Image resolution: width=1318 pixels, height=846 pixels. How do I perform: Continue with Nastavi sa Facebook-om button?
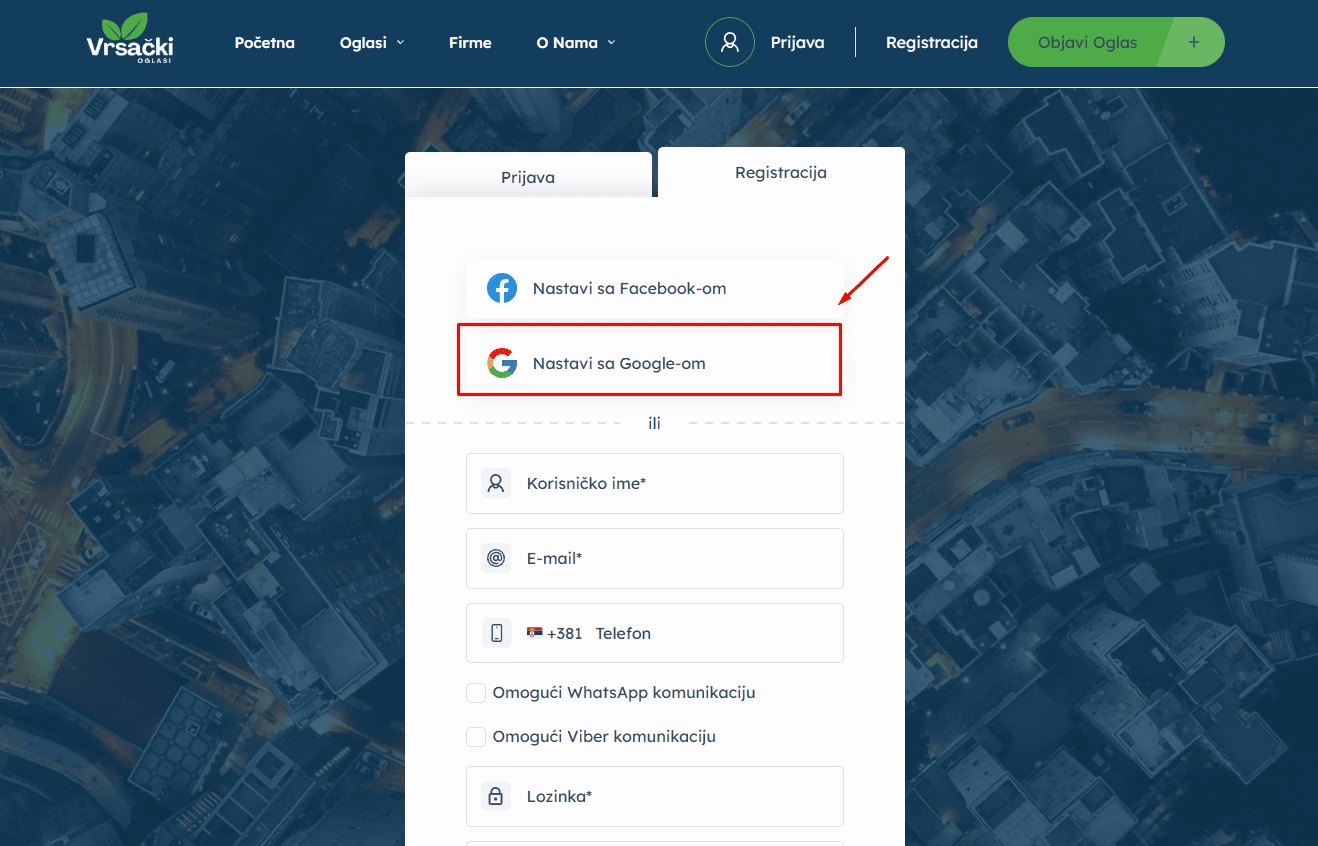point(655,288)
